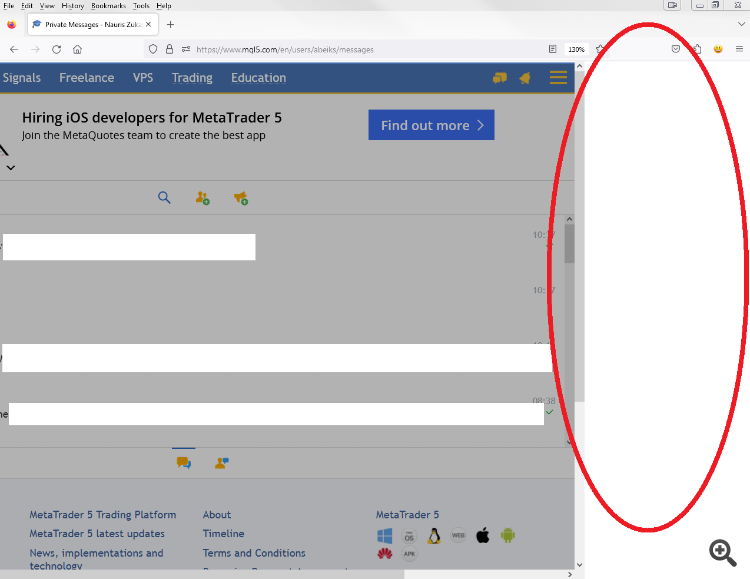The image size is (750, 579).
Task: Open the site hamburger menu
Action: 558,78
